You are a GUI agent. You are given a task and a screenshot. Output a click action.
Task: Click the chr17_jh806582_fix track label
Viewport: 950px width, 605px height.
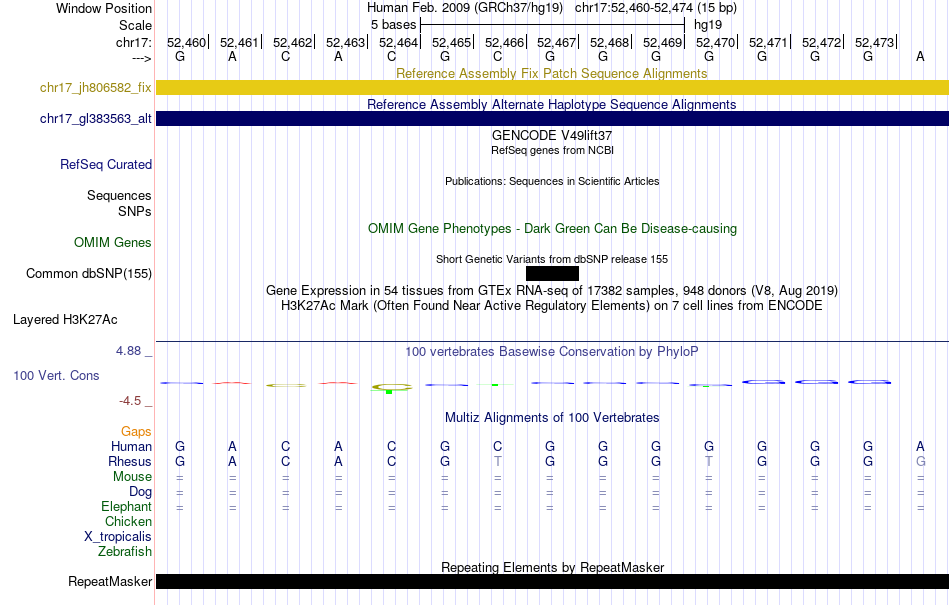click(96, 87)
